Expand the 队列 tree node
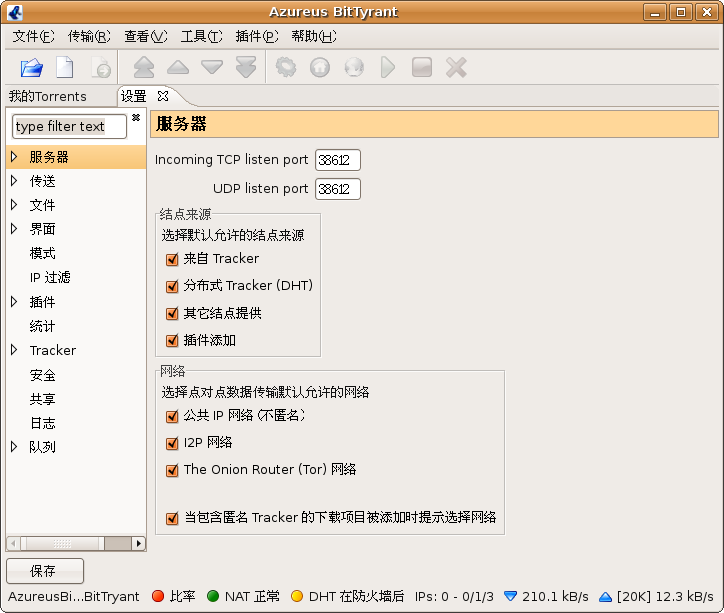 14,447
